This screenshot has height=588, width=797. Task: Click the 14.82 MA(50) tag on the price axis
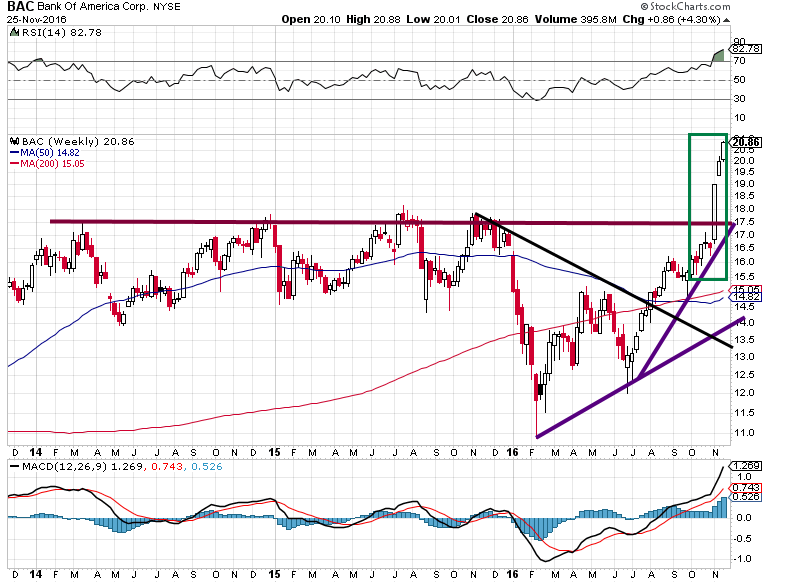747,297
